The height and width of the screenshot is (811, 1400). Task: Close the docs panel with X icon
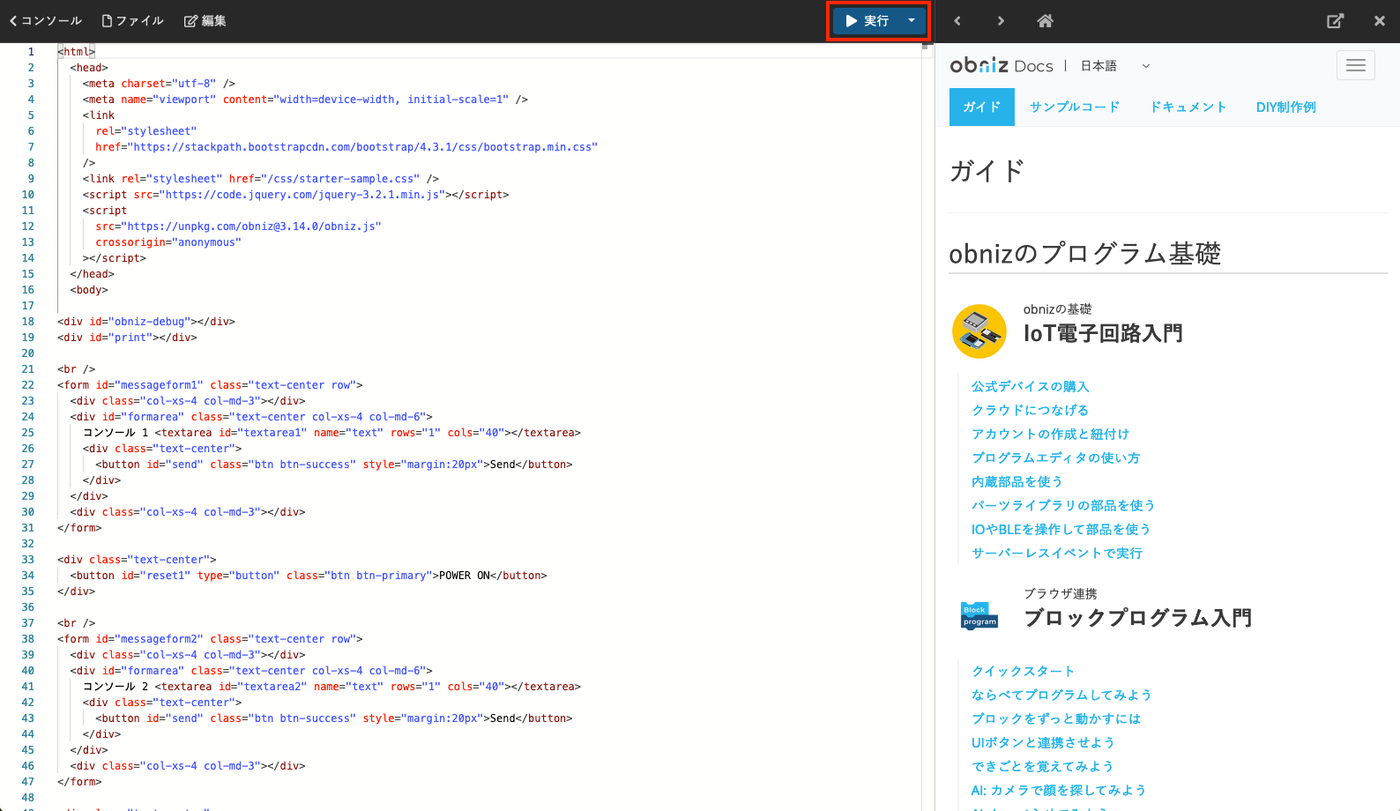pyautogui.click(x=1379, y=21)
